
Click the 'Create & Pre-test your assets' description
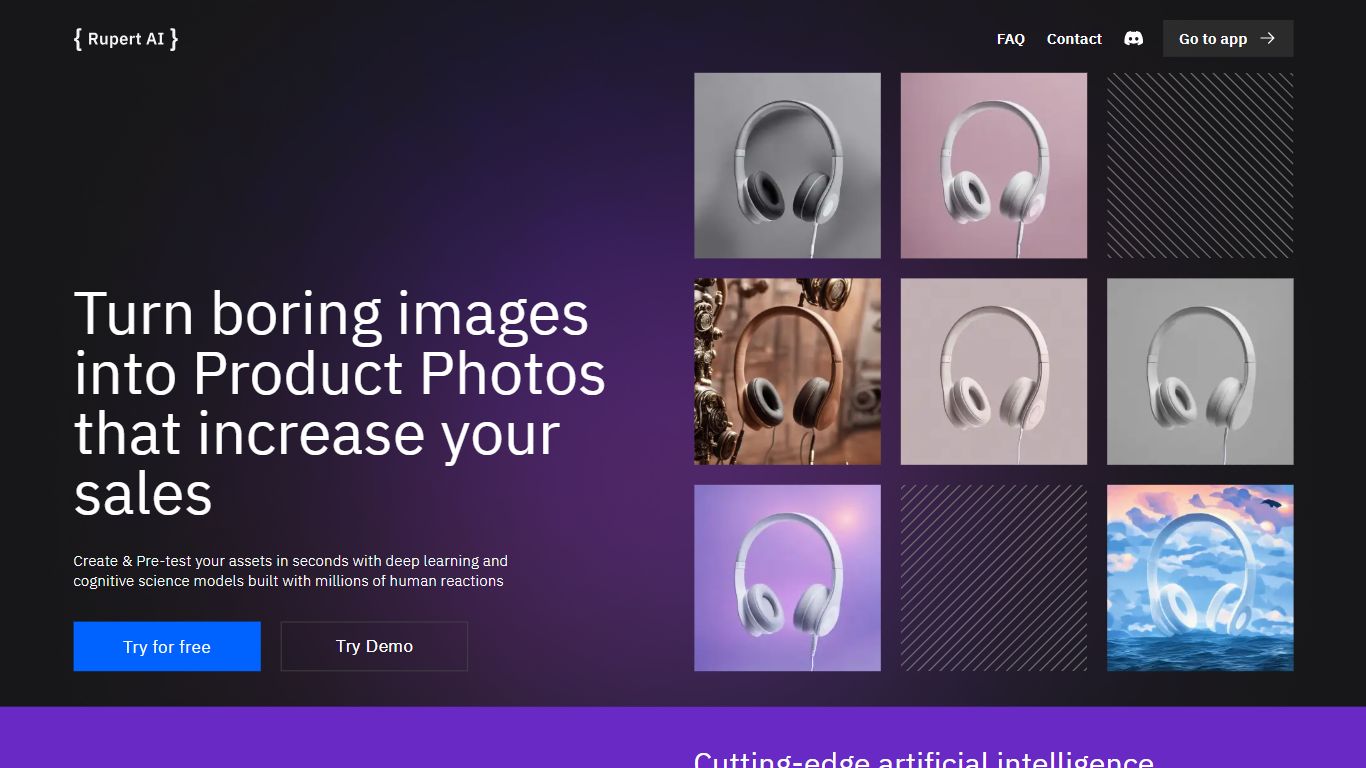coord(290,571)
